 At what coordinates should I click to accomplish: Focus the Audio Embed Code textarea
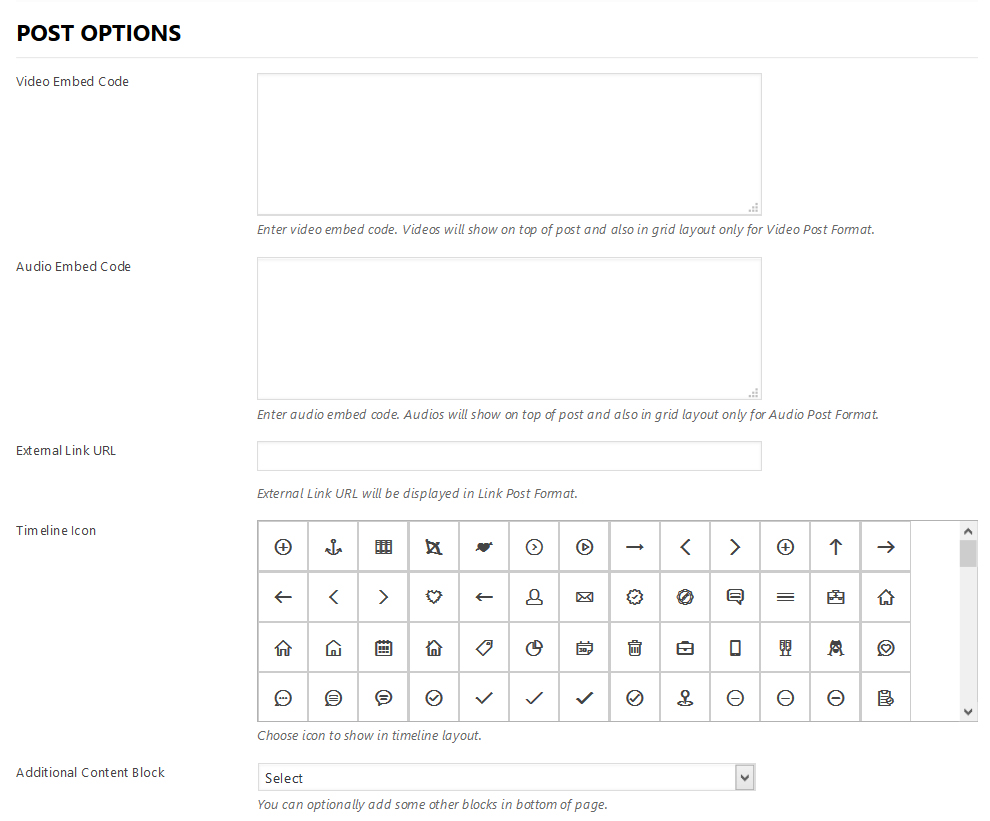[509, 328]
